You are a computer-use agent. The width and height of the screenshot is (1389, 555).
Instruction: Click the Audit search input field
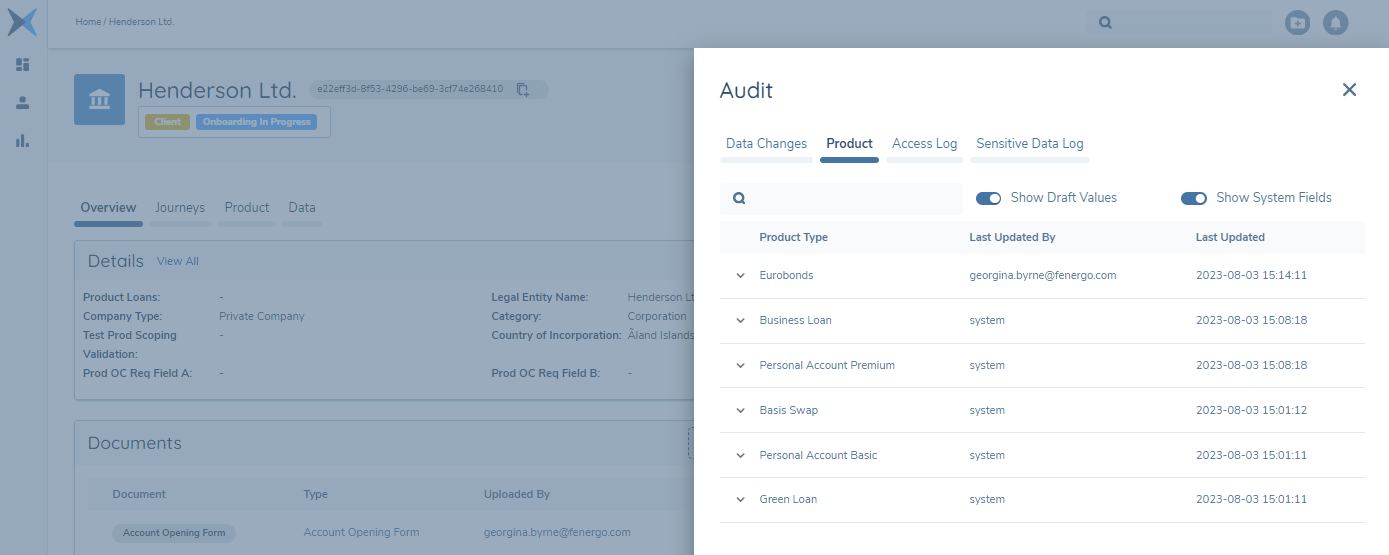(850, 198)
